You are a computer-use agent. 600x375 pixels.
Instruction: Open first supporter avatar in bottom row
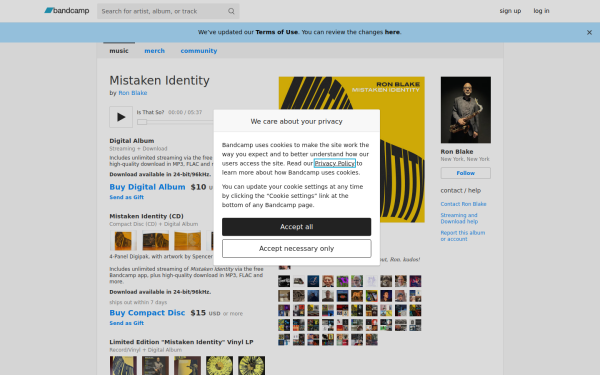pyautogui.click(x=284, y=339)
